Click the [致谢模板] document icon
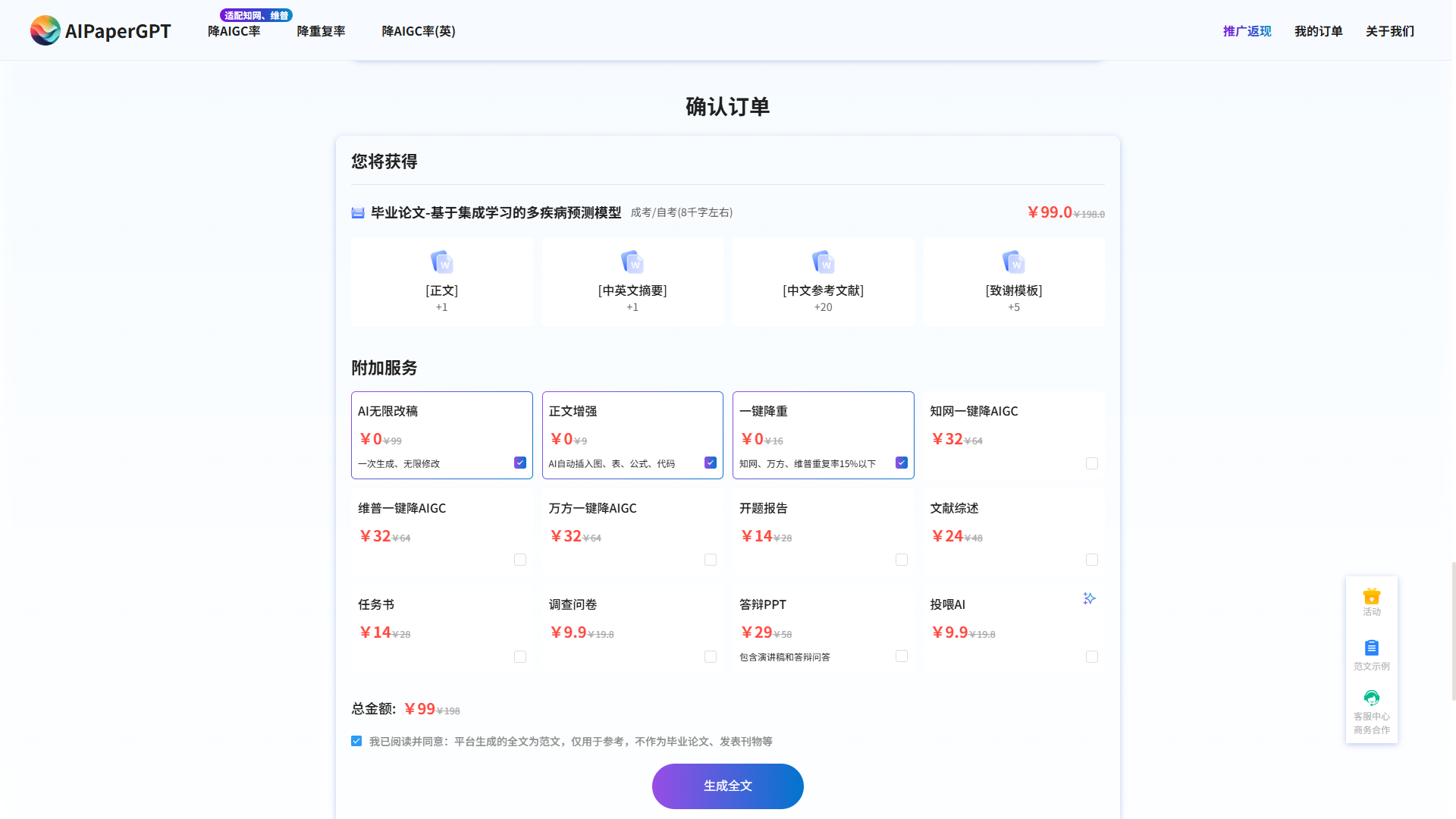1456x819 pixels. (x=1014, y=262)
